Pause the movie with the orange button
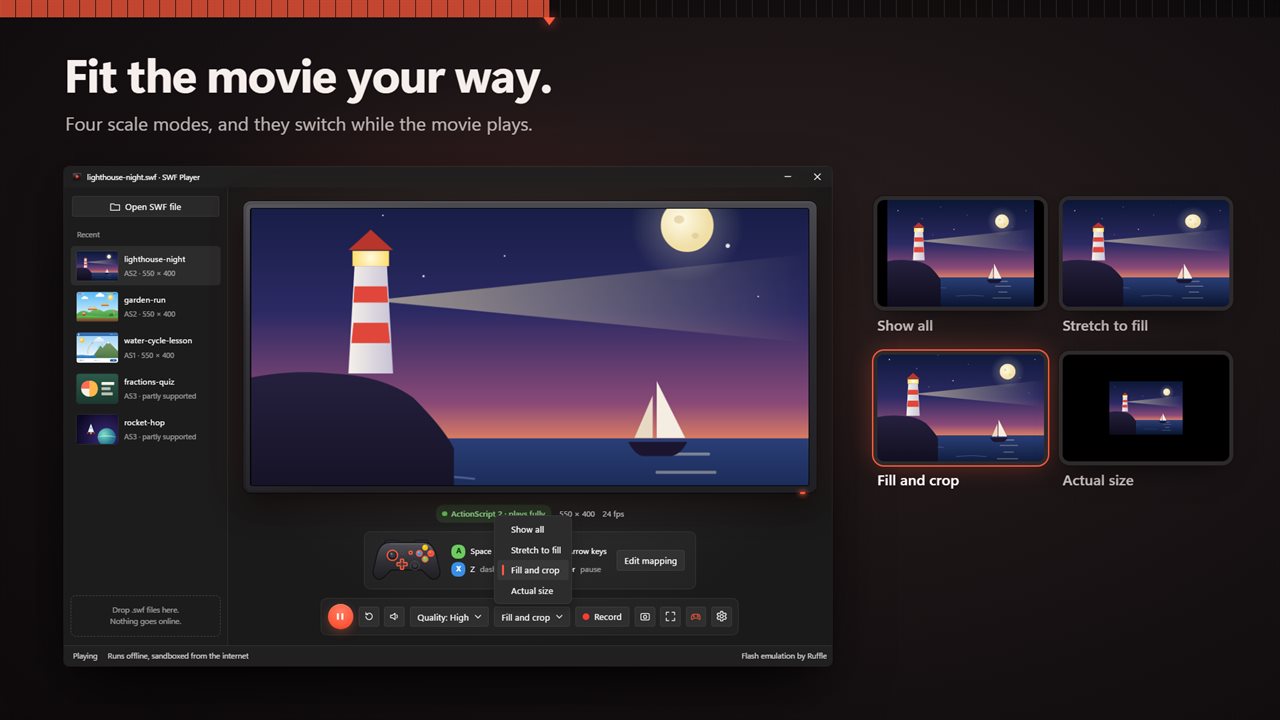Screen dimensions: 1280x720 [x=340, y=617]
